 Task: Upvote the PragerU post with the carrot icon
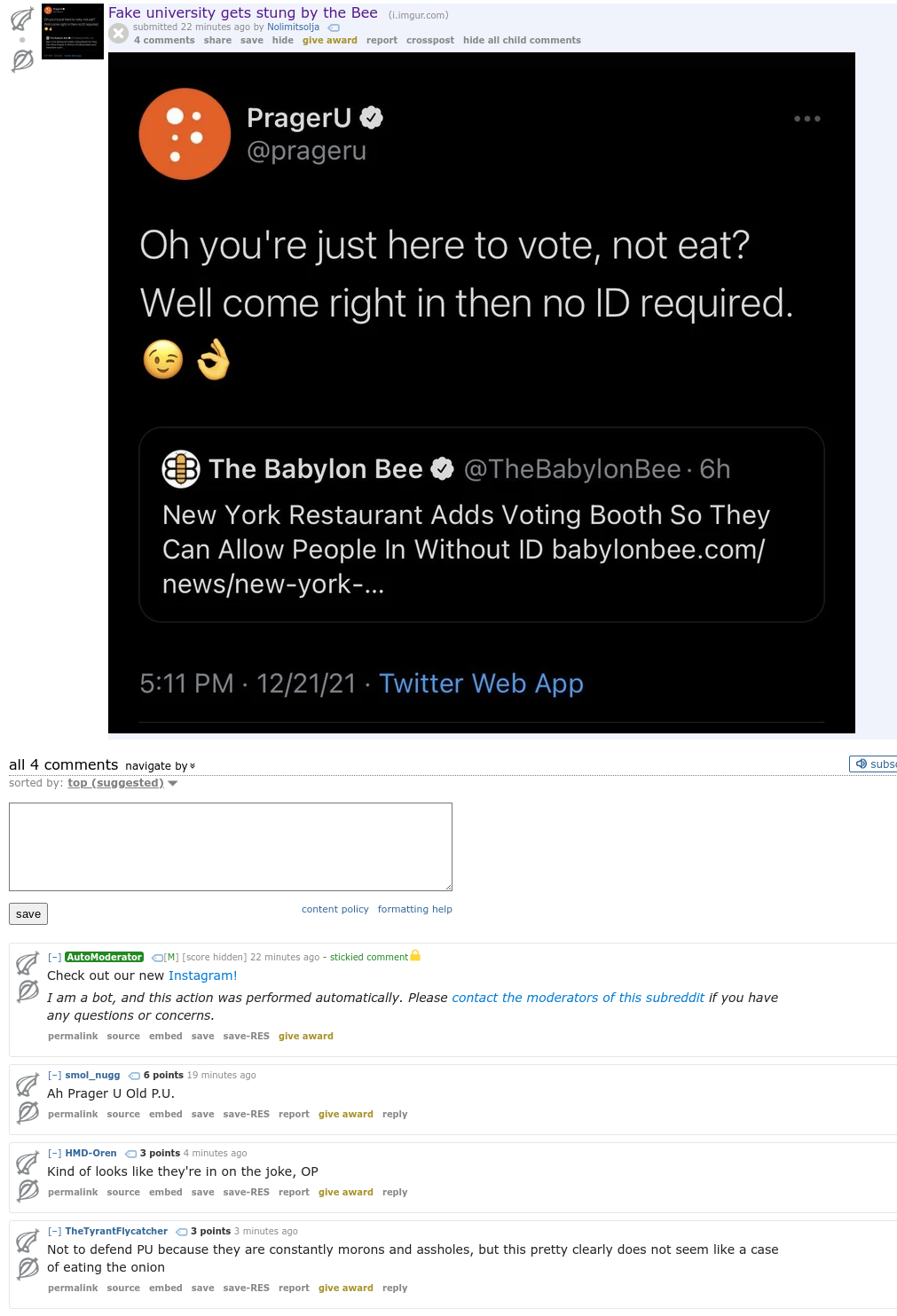(x=22, y=19)
